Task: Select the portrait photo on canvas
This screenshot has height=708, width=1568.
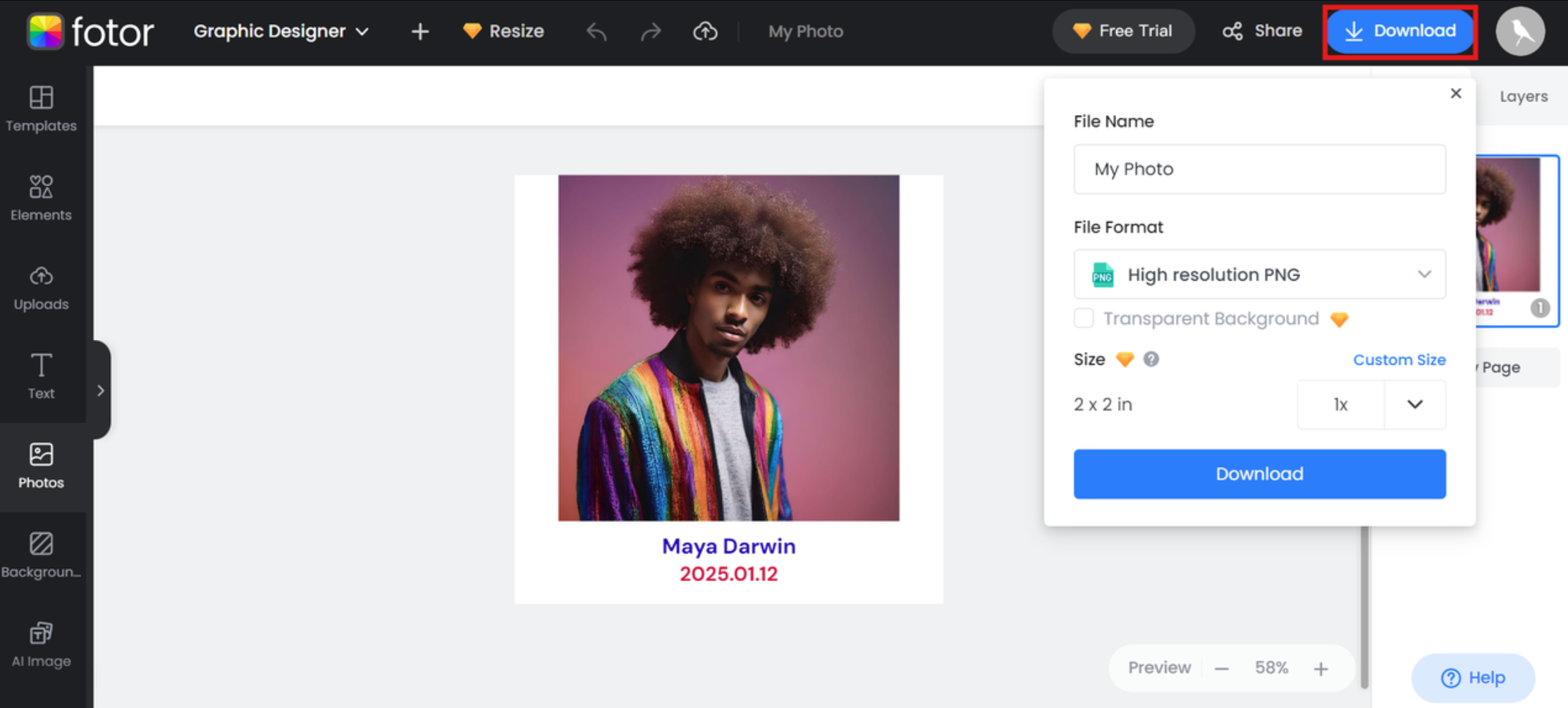Action: click(728, 348)
